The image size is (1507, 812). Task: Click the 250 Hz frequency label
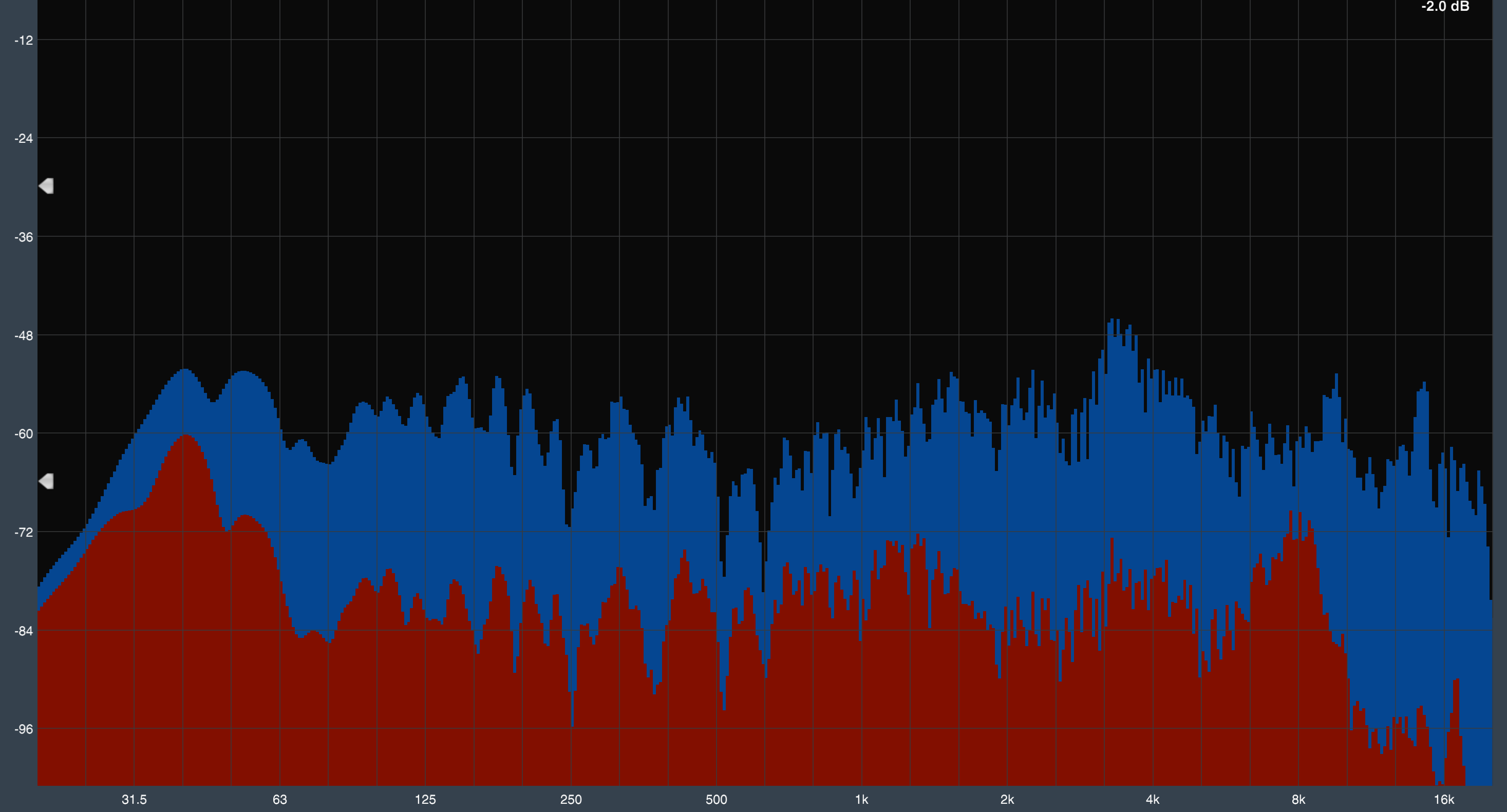571,800
